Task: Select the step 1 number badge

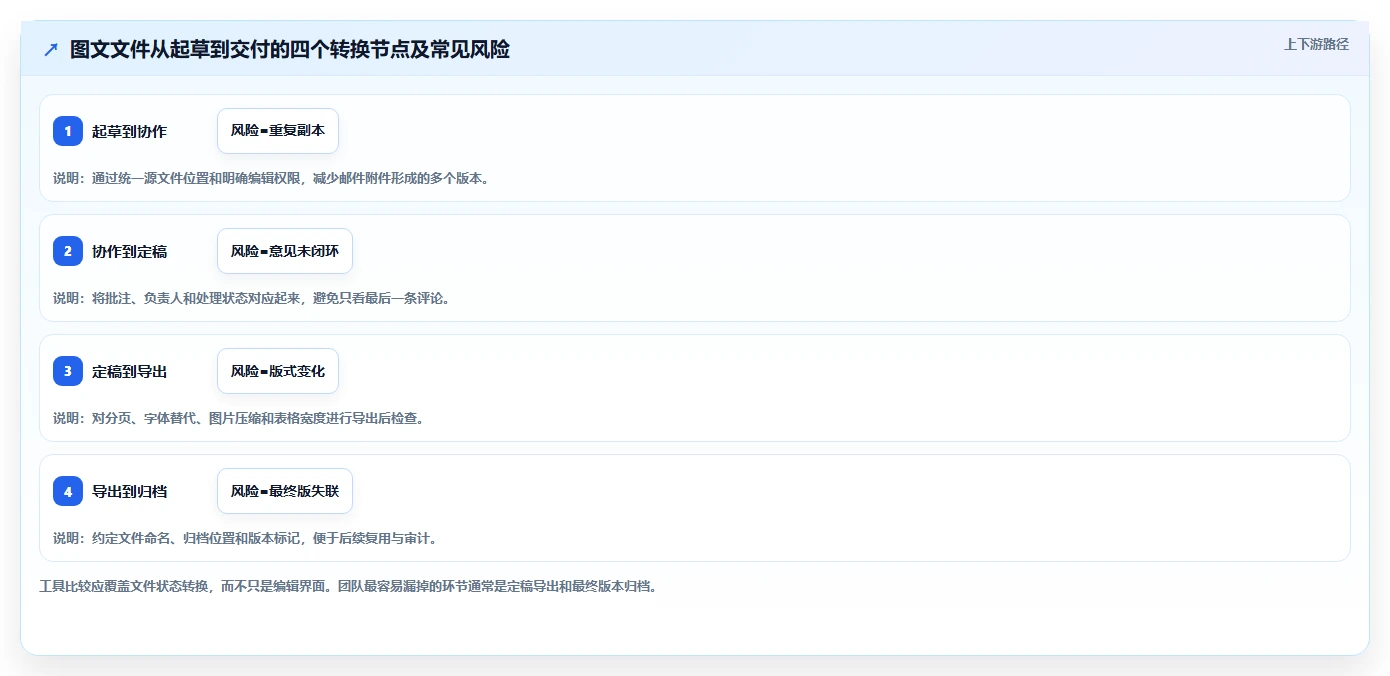Action: [68, 131]
